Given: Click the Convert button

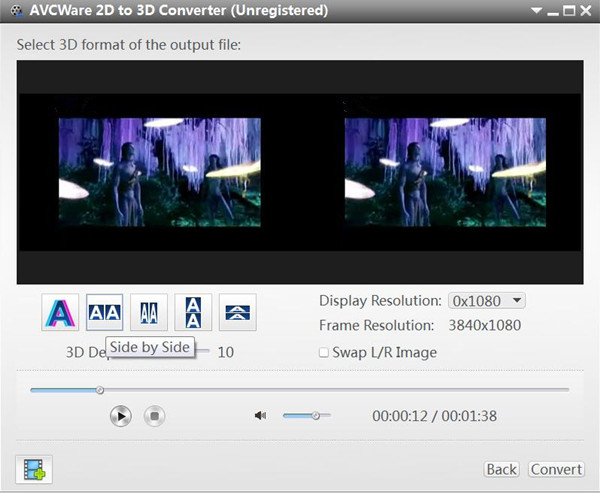Looking at the screenshot, I should (x=556, y=469).
